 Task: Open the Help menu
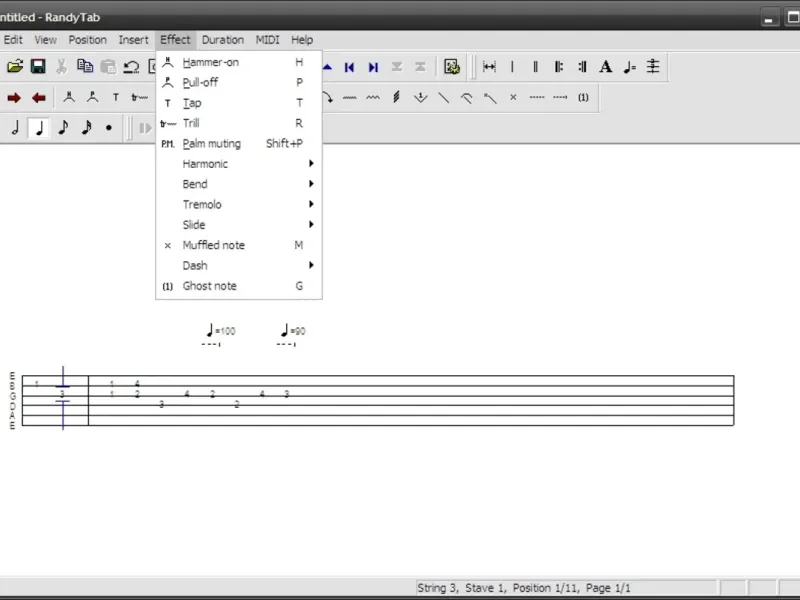point(302,40)
